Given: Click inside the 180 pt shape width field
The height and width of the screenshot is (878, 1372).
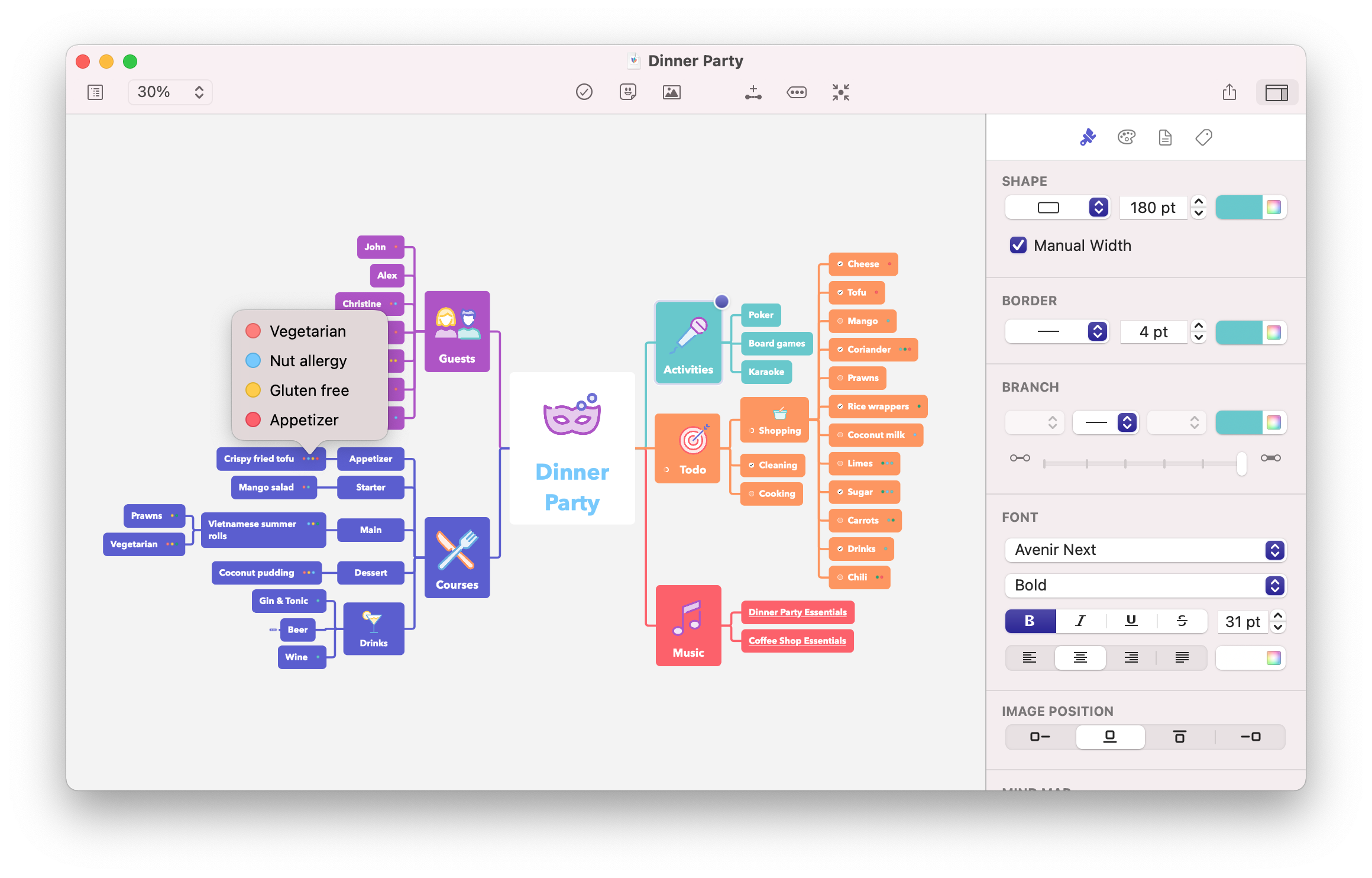Looking at the screenshot, I should pyautogui.click(x=1152, y=208).
